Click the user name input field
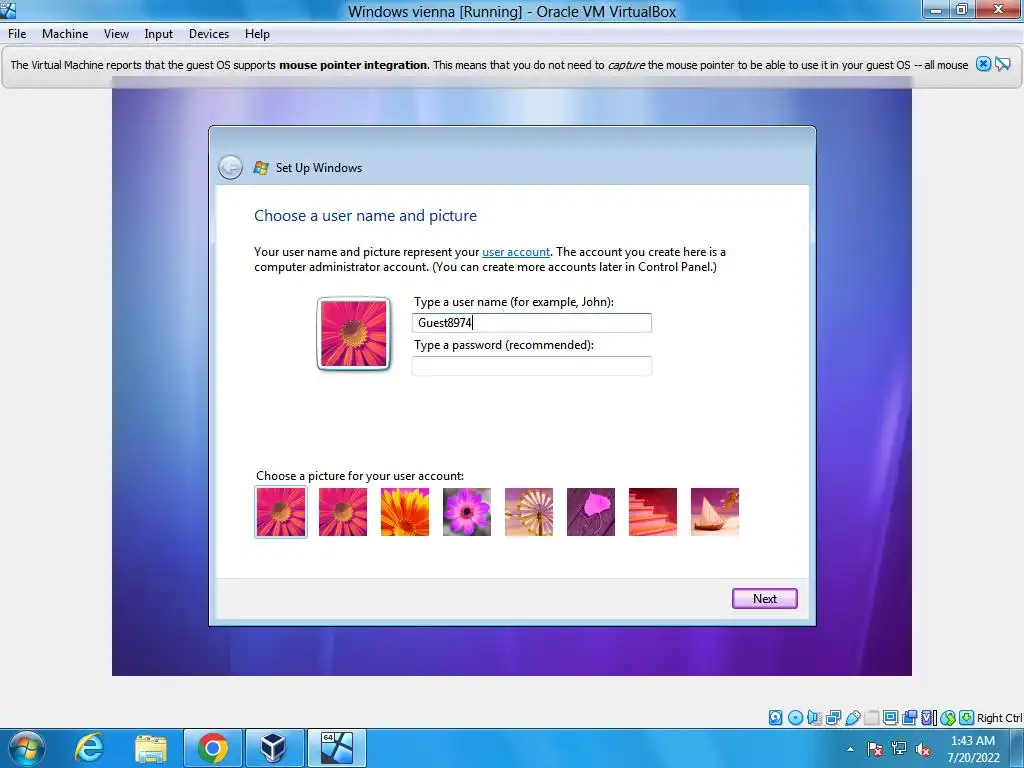This screenshot has width=1024, height=768. [532, 323]
